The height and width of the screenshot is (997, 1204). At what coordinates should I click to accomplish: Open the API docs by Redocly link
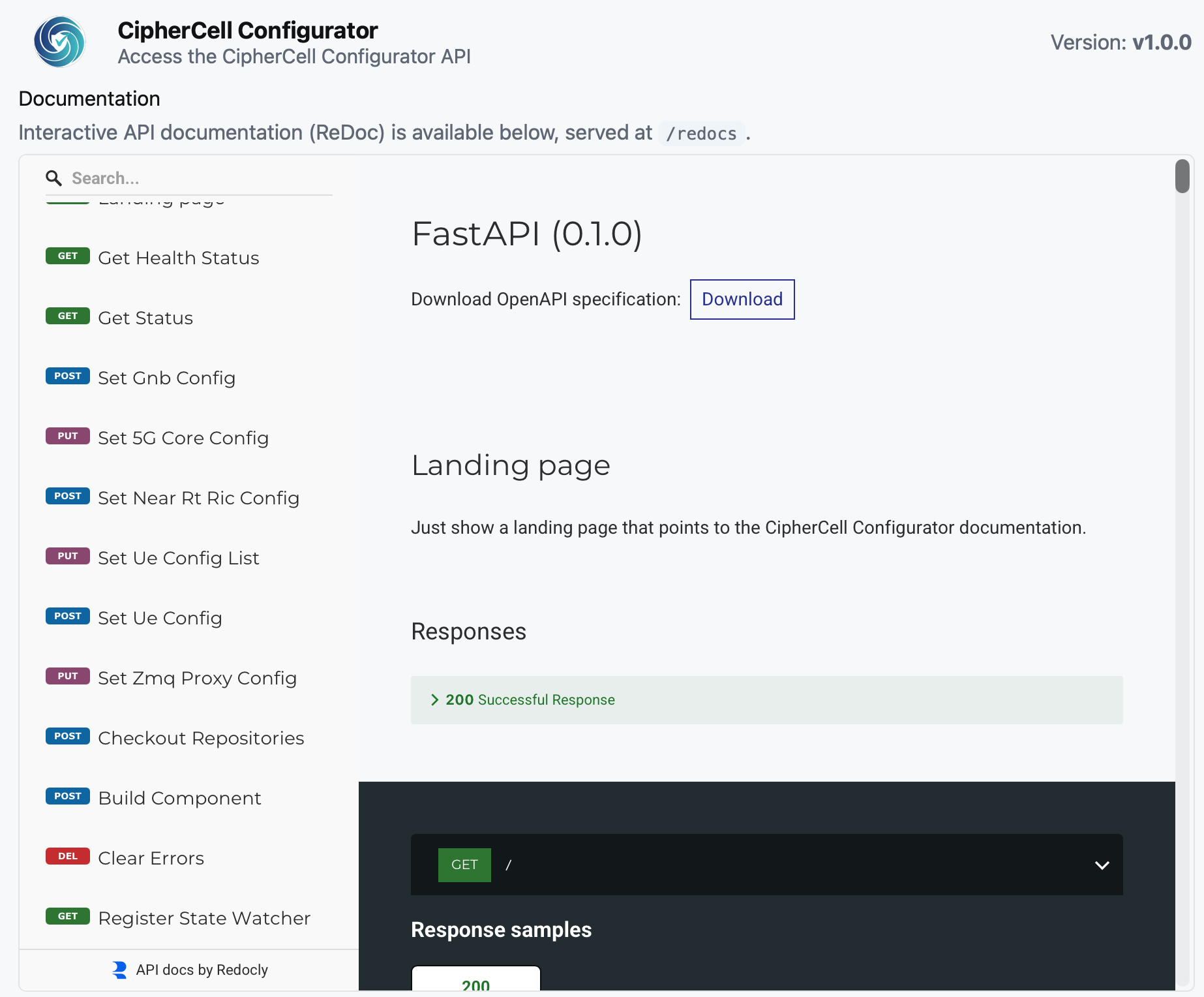(202, 970)
